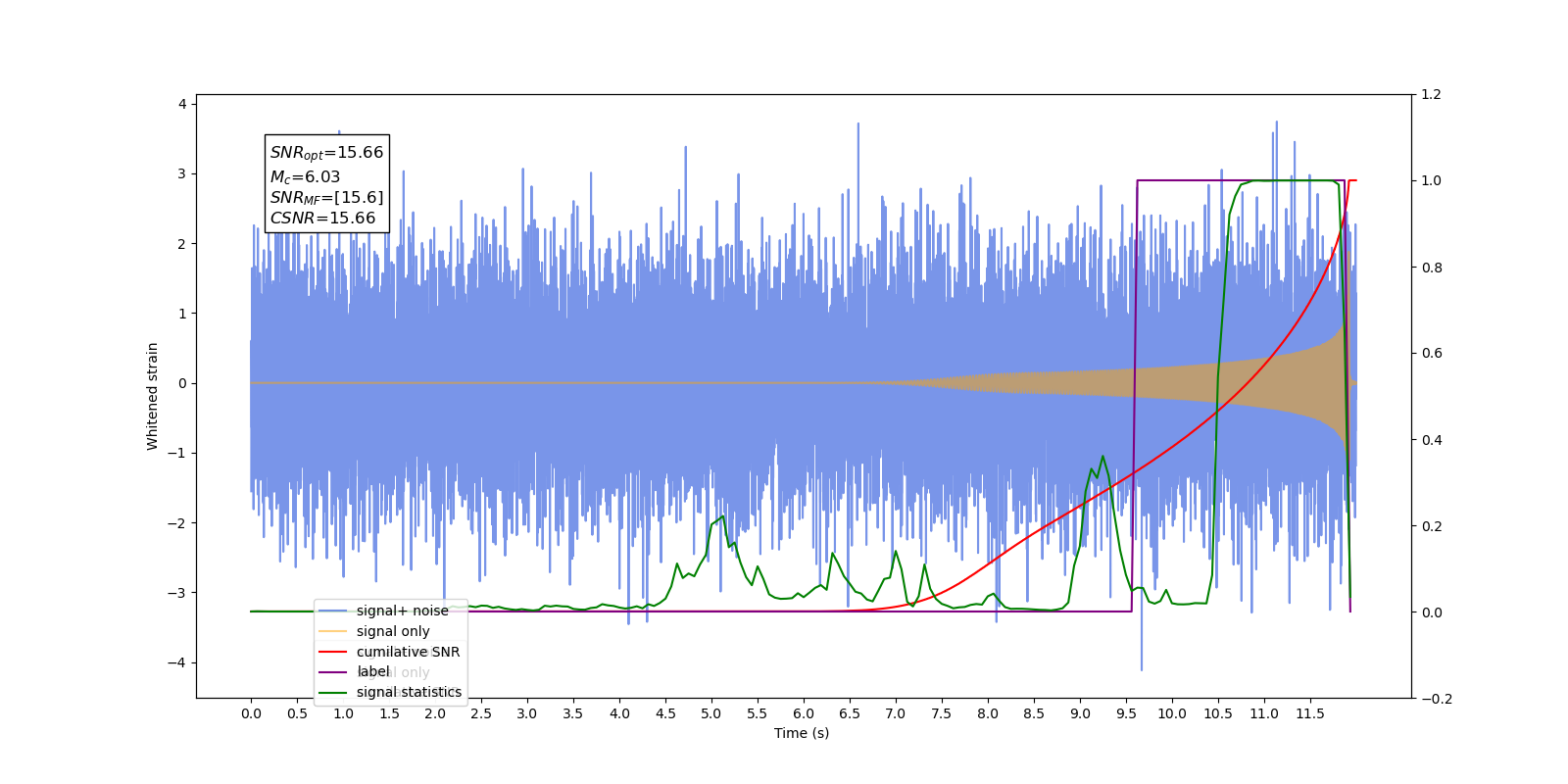Select the 'signal+ noise' legend entry text
1568x784 pixels.
click(x=402, y=611)
